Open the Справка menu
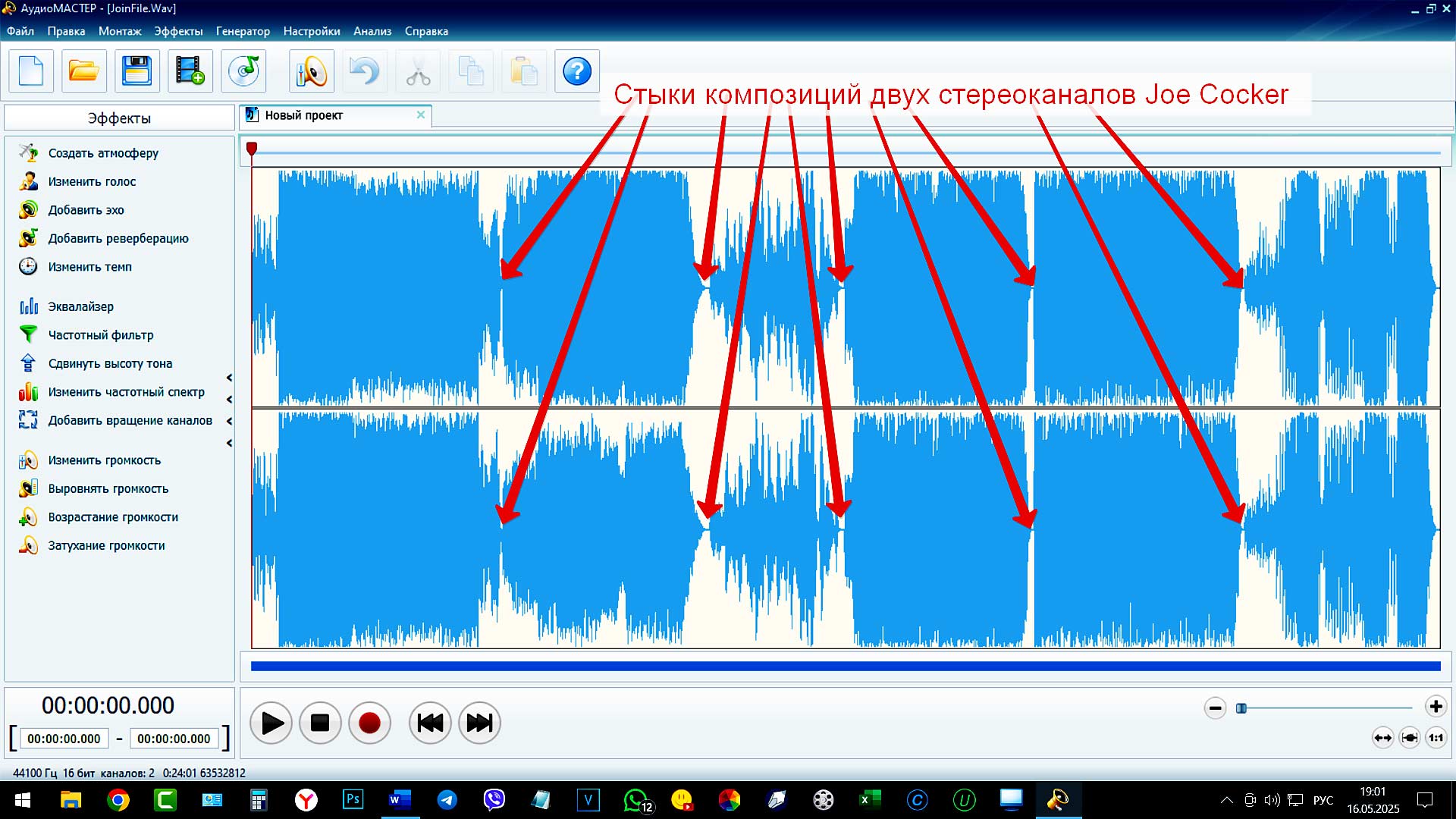The image size is (1456, 819). [x=426, y=31]
